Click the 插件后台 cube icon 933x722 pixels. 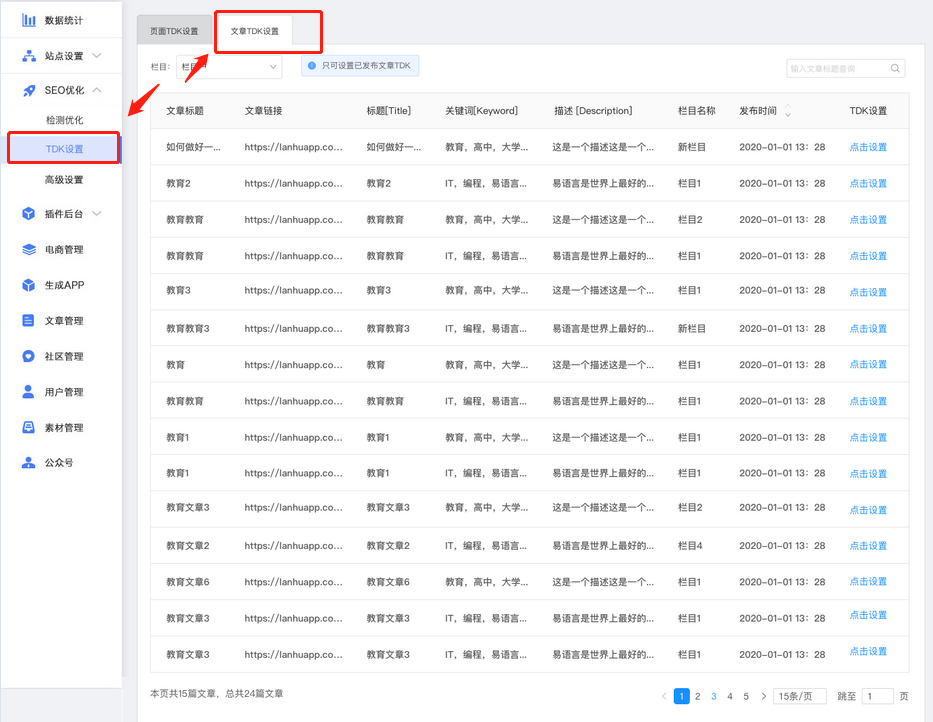[x=29, y=214]
